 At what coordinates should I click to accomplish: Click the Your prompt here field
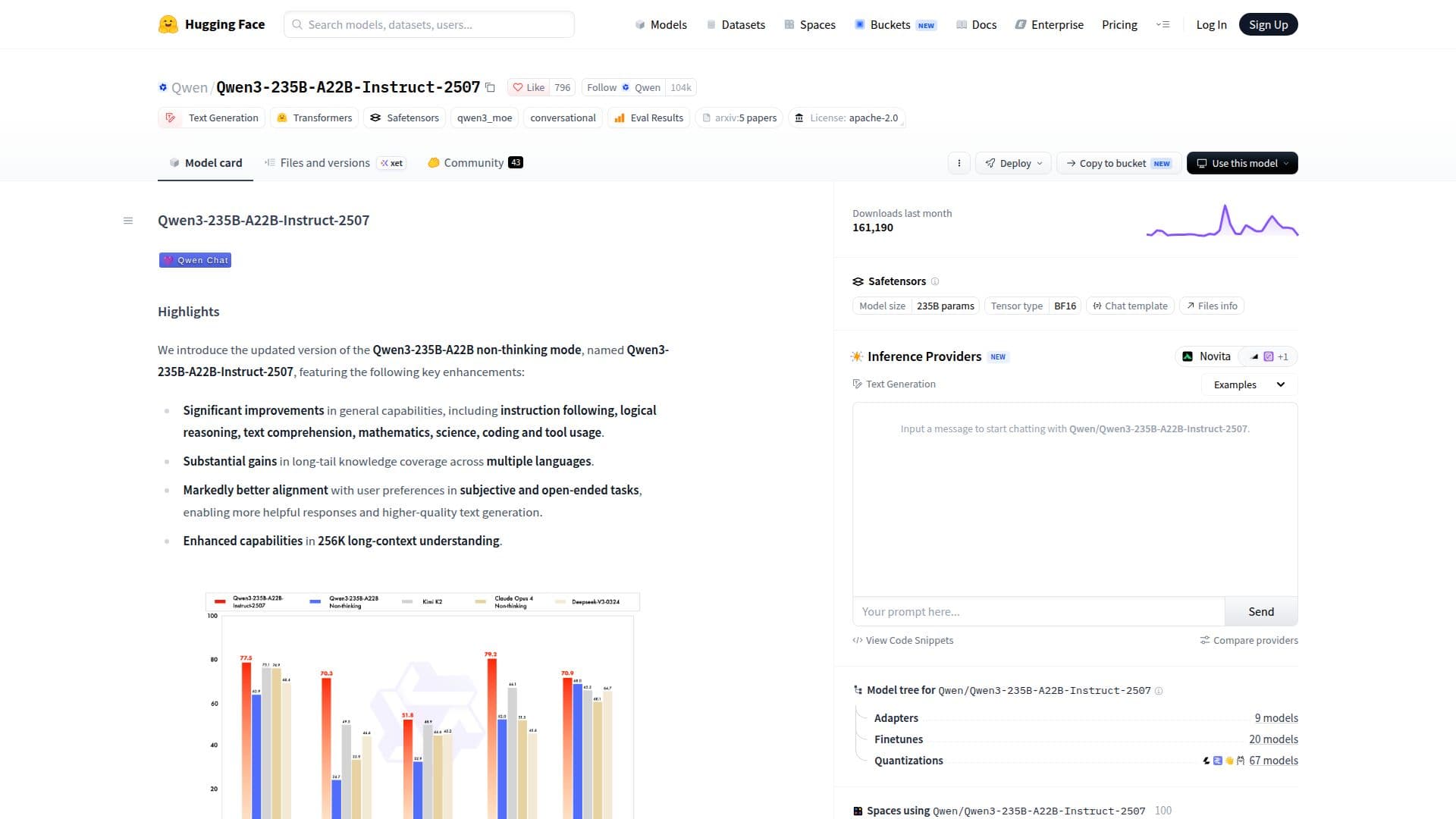1039,611
